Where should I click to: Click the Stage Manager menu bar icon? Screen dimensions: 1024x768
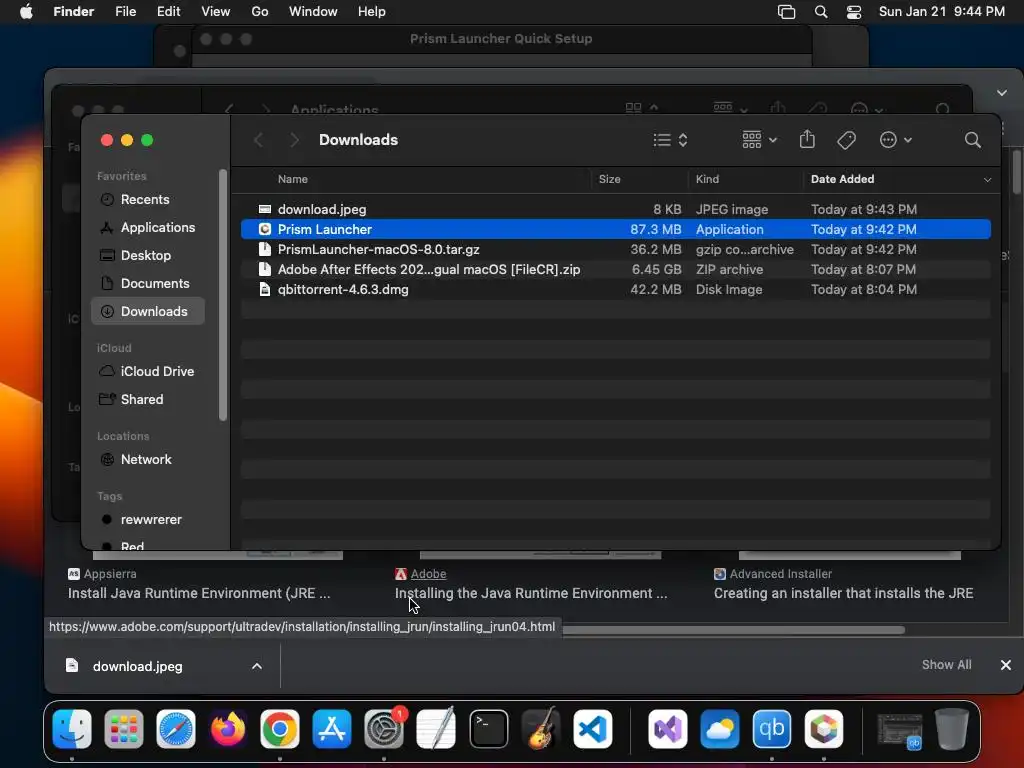coord(786,12)
